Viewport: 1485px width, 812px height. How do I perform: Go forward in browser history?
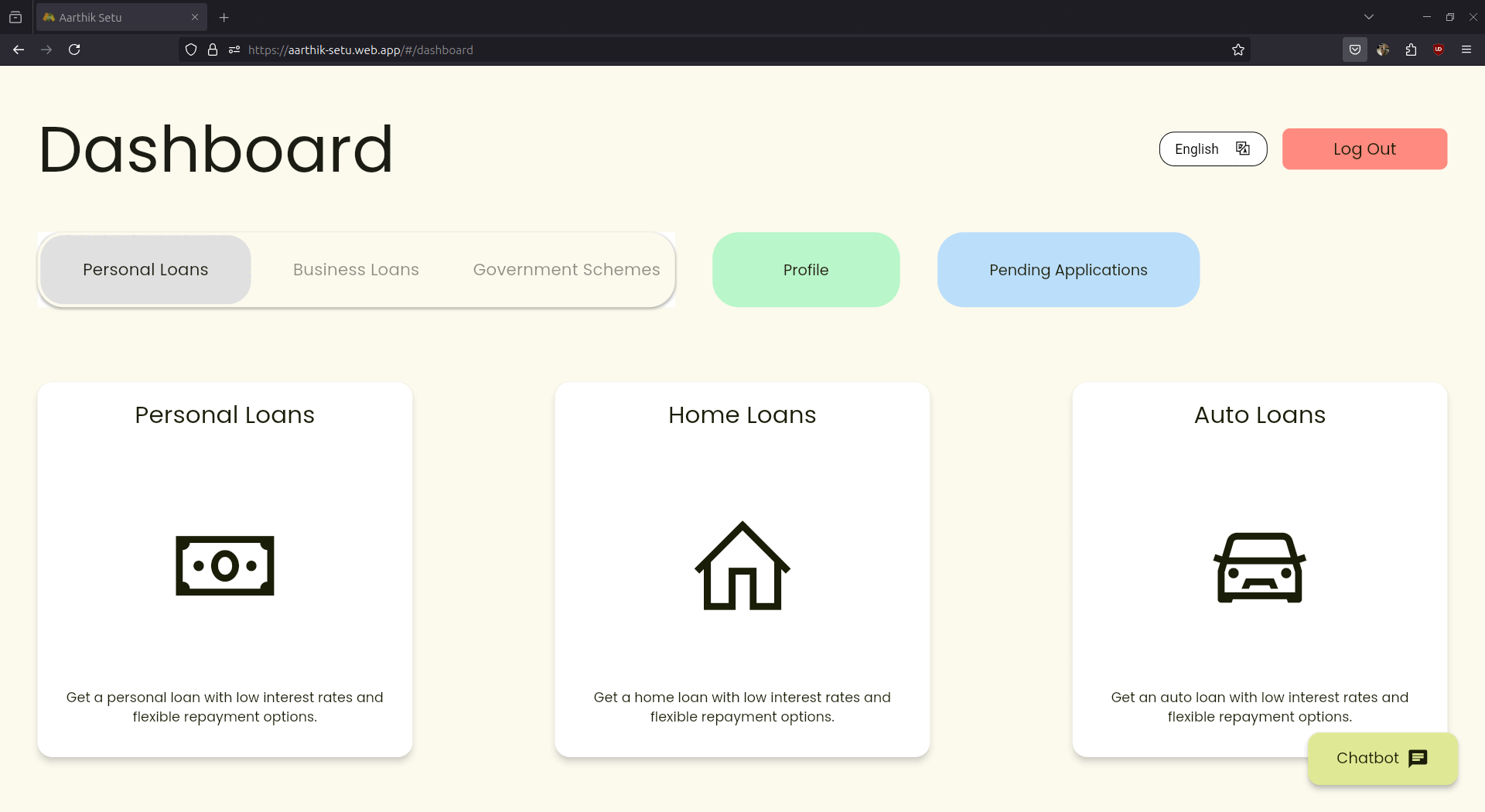46,49
